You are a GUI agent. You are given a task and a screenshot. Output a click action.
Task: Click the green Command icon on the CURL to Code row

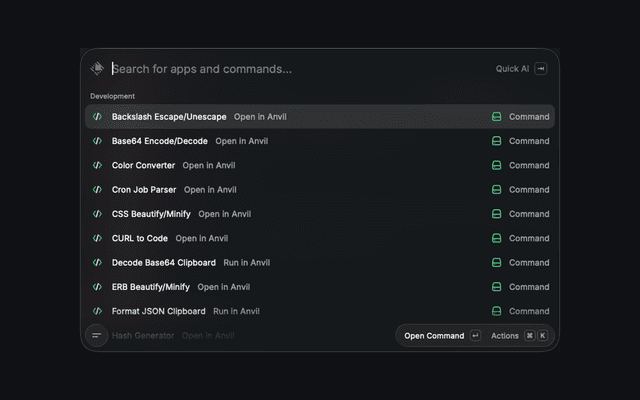click(496, 238)
